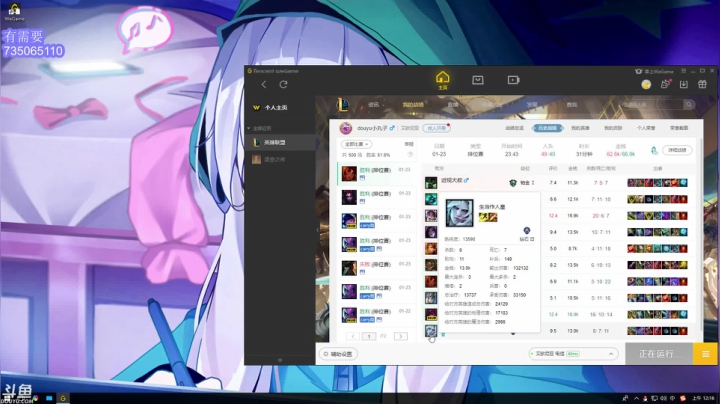The width and height of the screenshot is (720, 404).
Task: Switch to the 查询 tab
Action: pyautogui.click(x=572, y=105)
